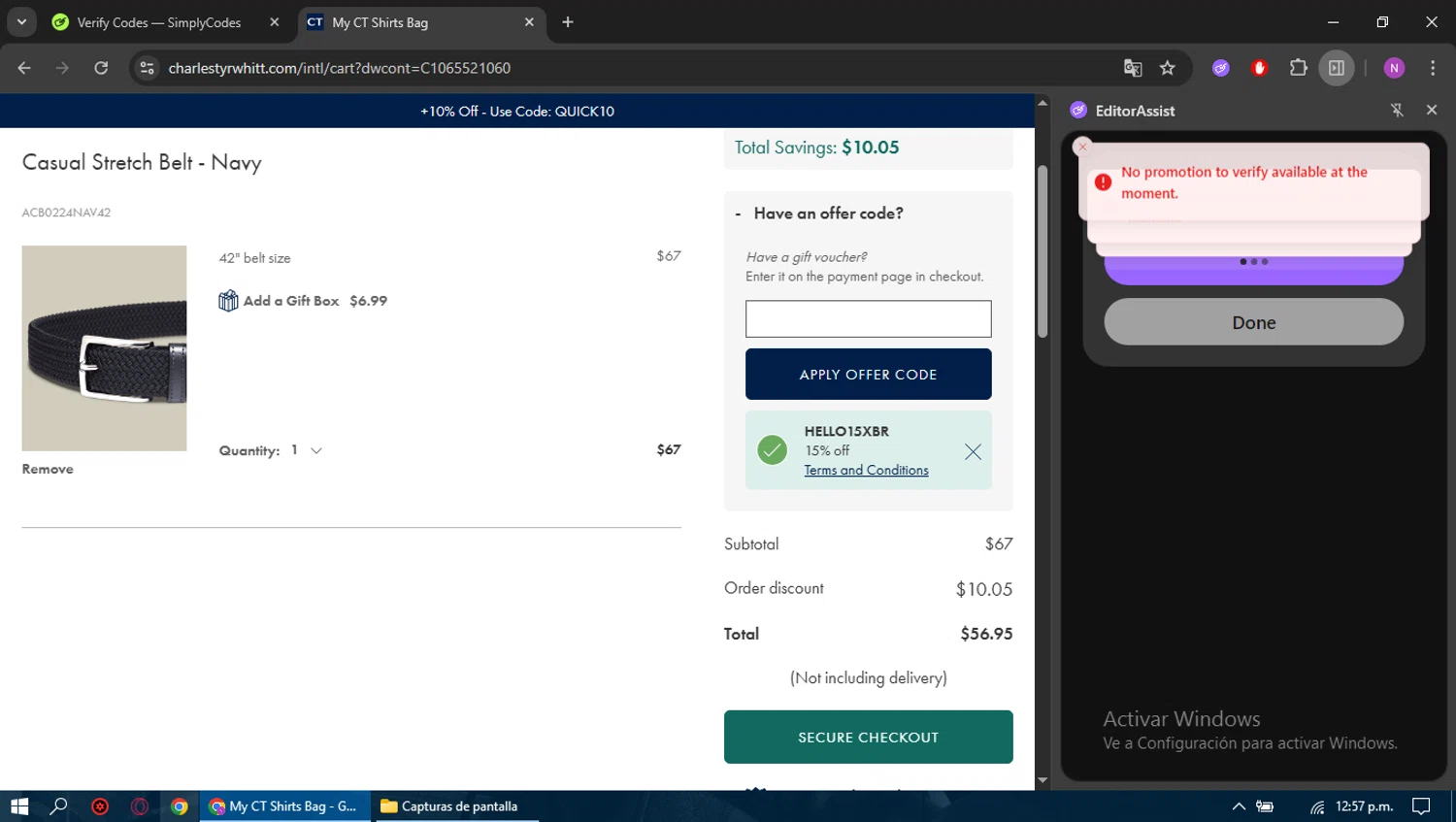Toggle the browser side panel button
The width and height of the screenshot is (1456, 822).
(x=1337, y=68)
